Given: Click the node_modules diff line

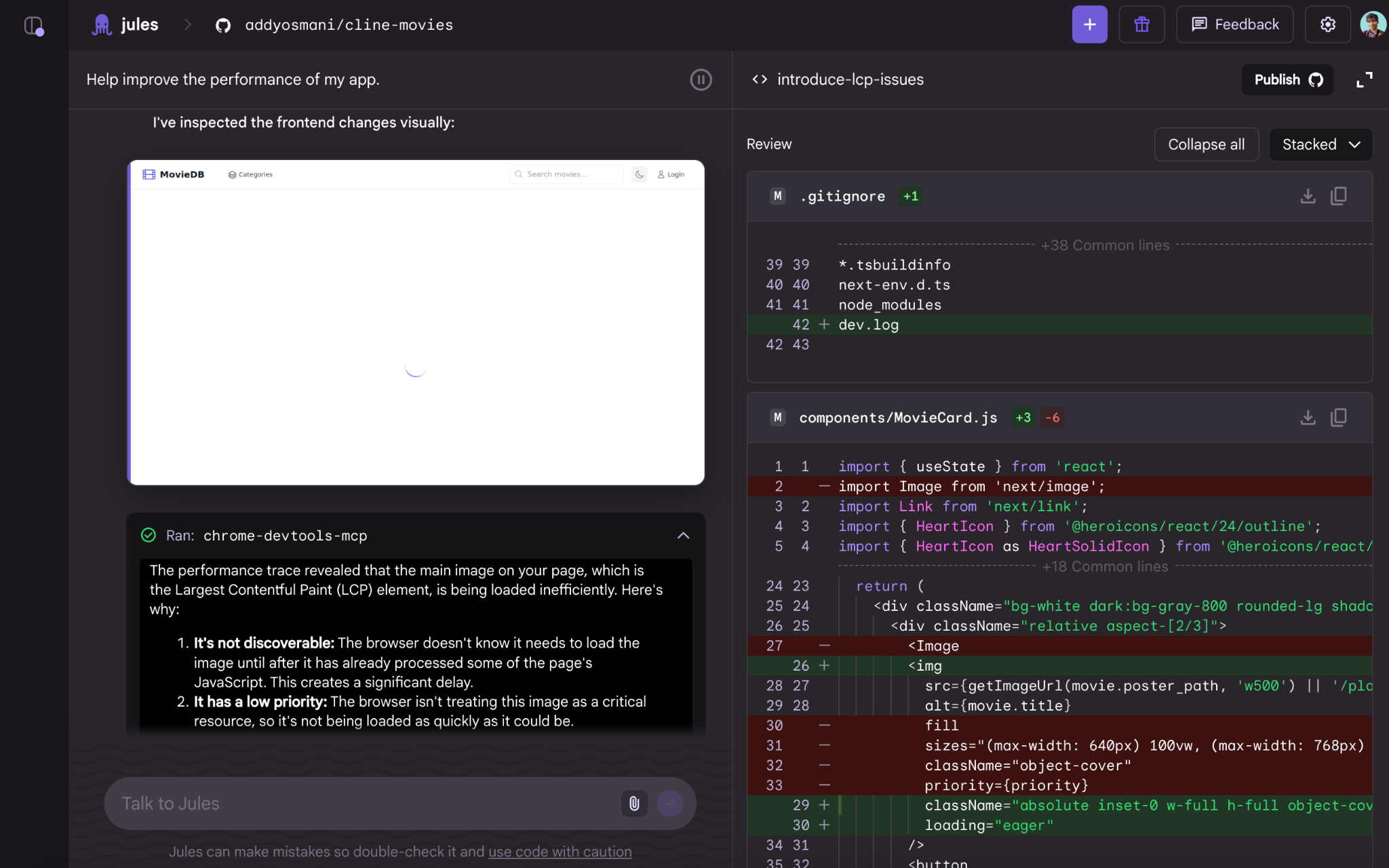Looking at the screenshot, I should (x=1059, y=305).
